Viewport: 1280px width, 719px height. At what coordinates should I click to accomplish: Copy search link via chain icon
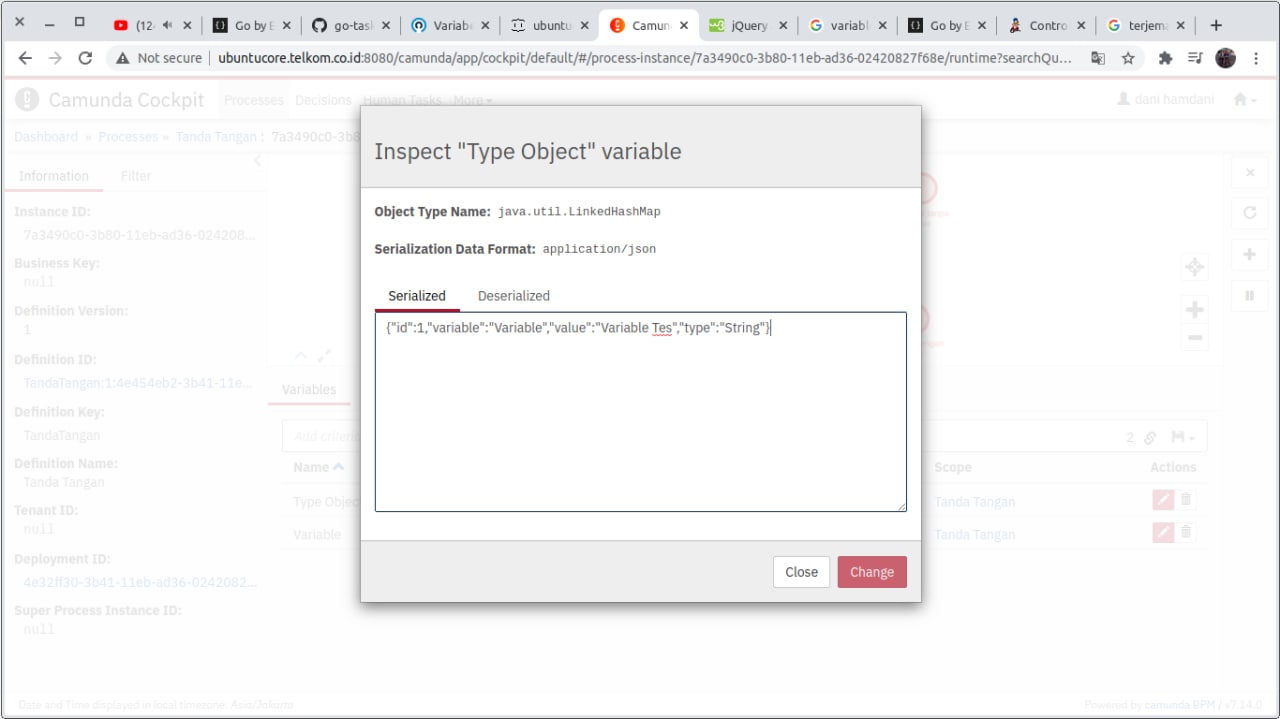[1150, 437]
